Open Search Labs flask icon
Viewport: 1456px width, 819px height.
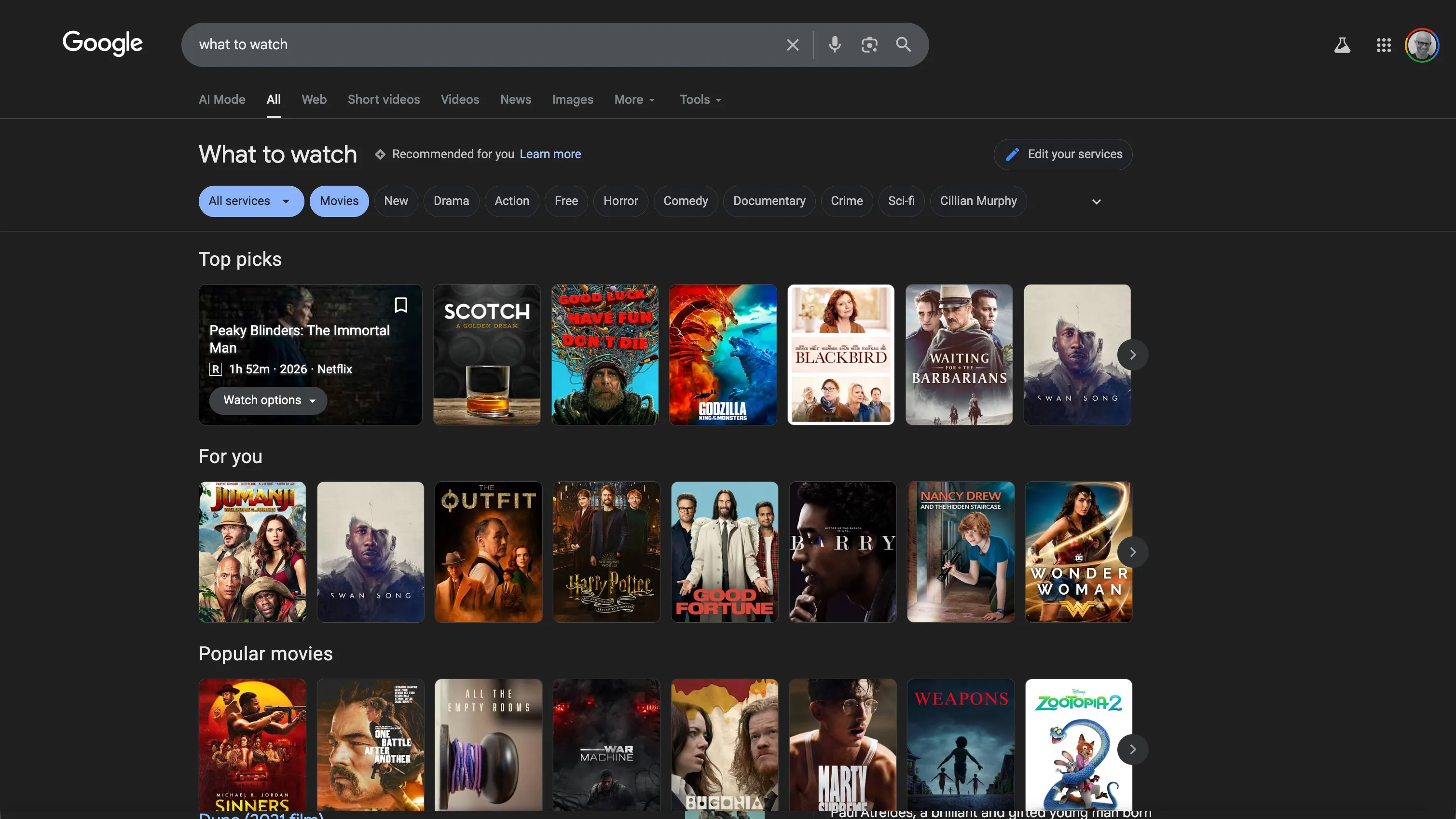[1342, 45]
